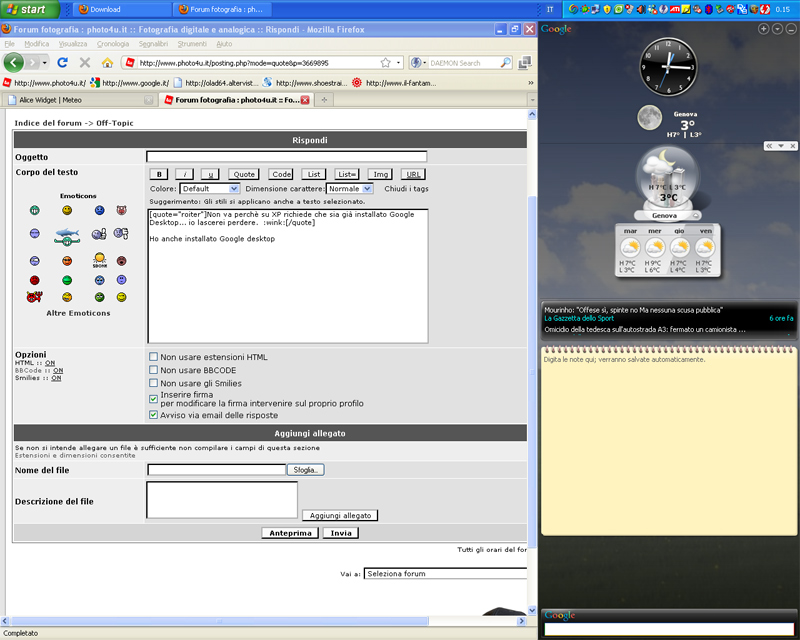Click the Windows start button

30,9
